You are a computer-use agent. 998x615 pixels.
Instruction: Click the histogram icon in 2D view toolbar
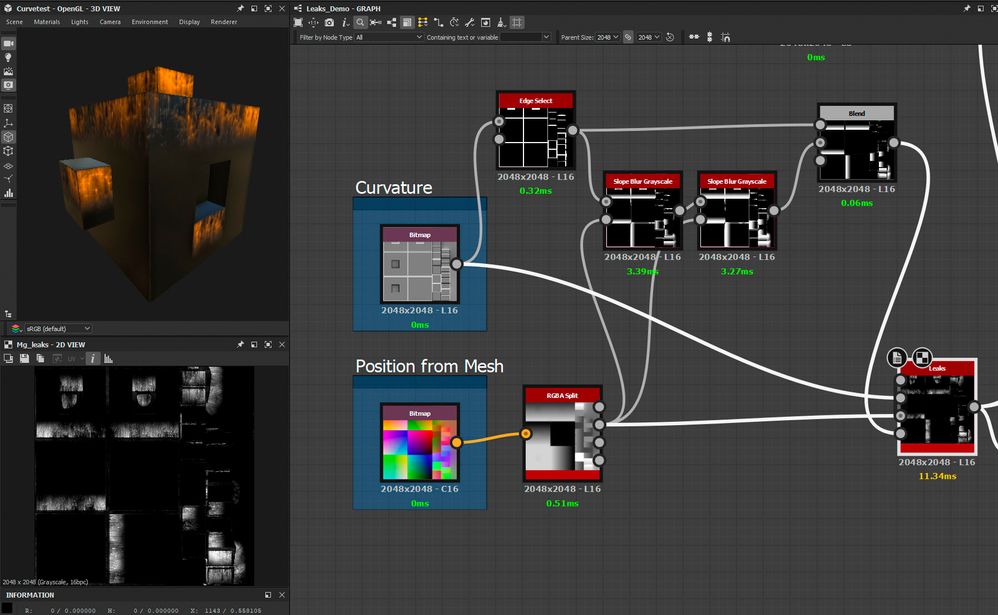pos(108,358)
